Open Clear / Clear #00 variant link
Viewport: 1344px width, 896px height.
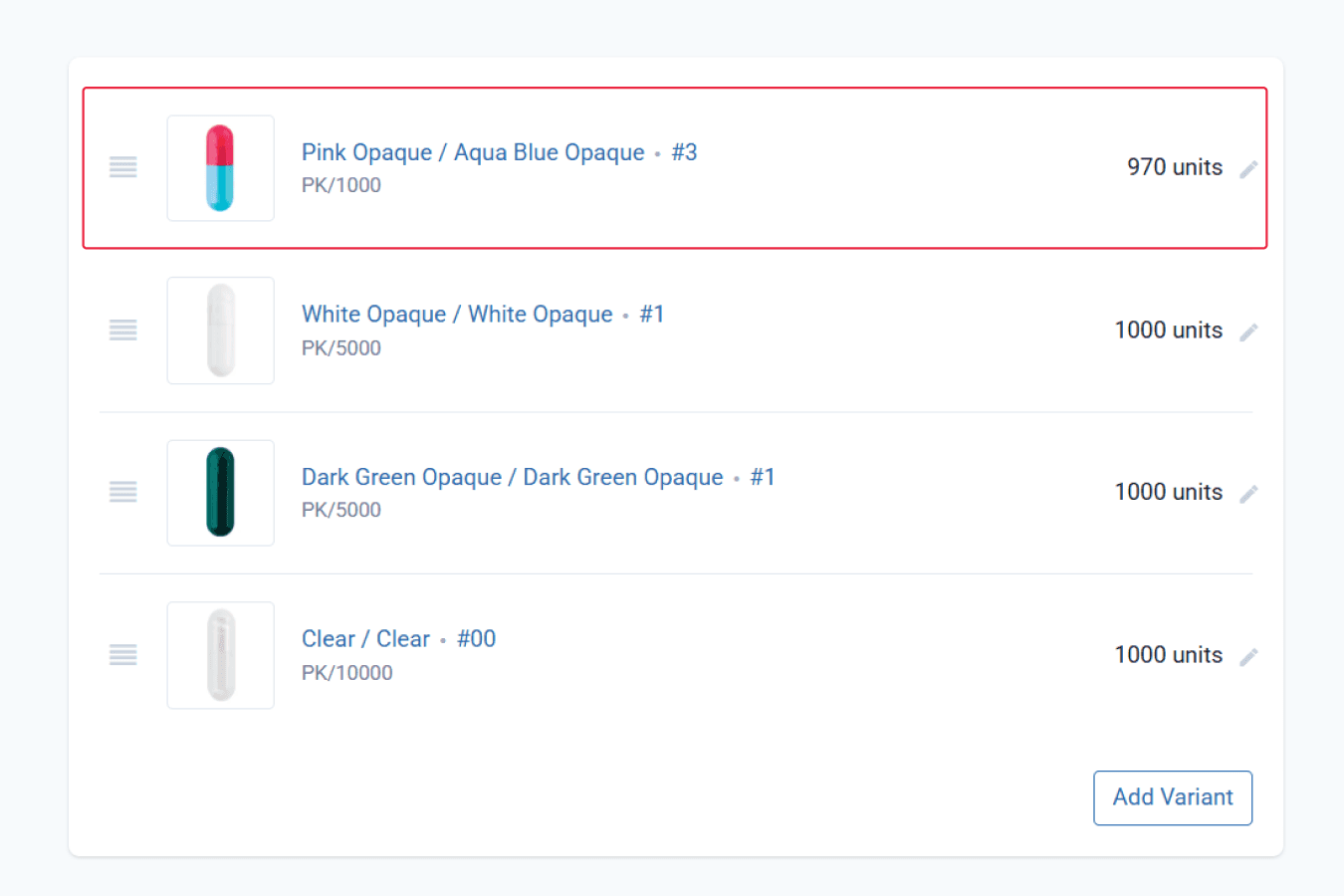point(398,639)
